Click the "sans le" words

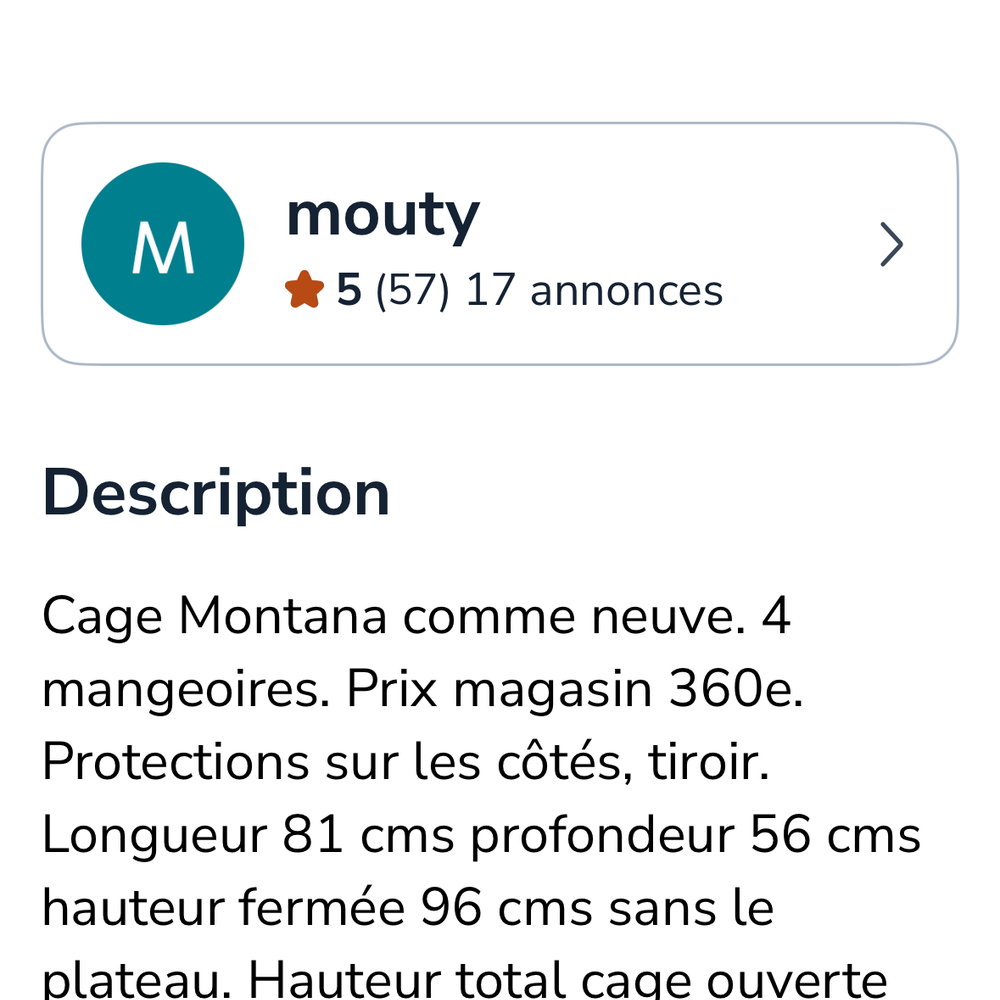[691, 908]
